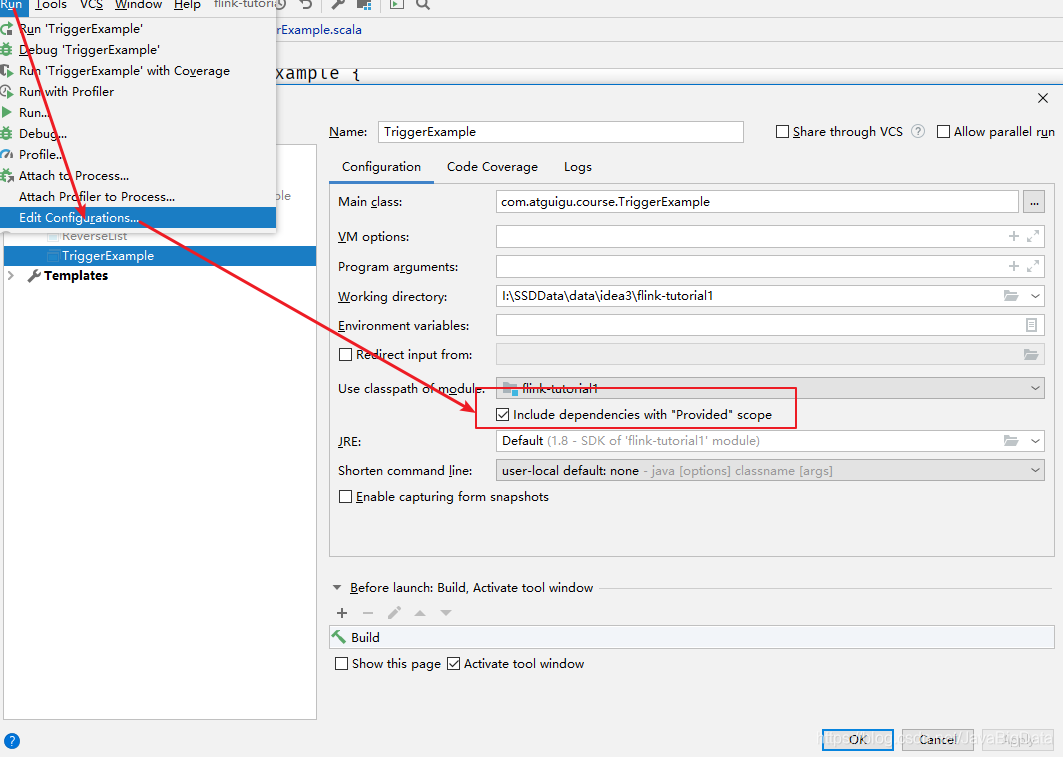Choose Edit Configurations... in Run menu
This screenshot has height=757, width=1063.
coord(138,218)
